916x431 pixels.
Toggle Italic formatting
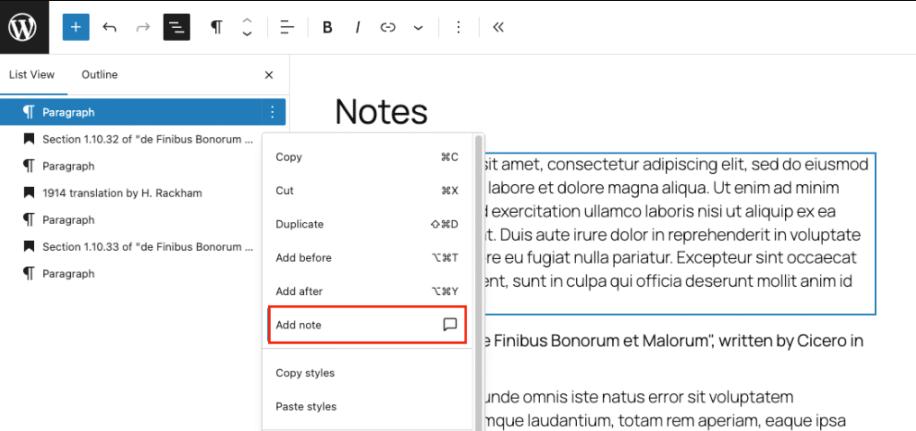357,27
